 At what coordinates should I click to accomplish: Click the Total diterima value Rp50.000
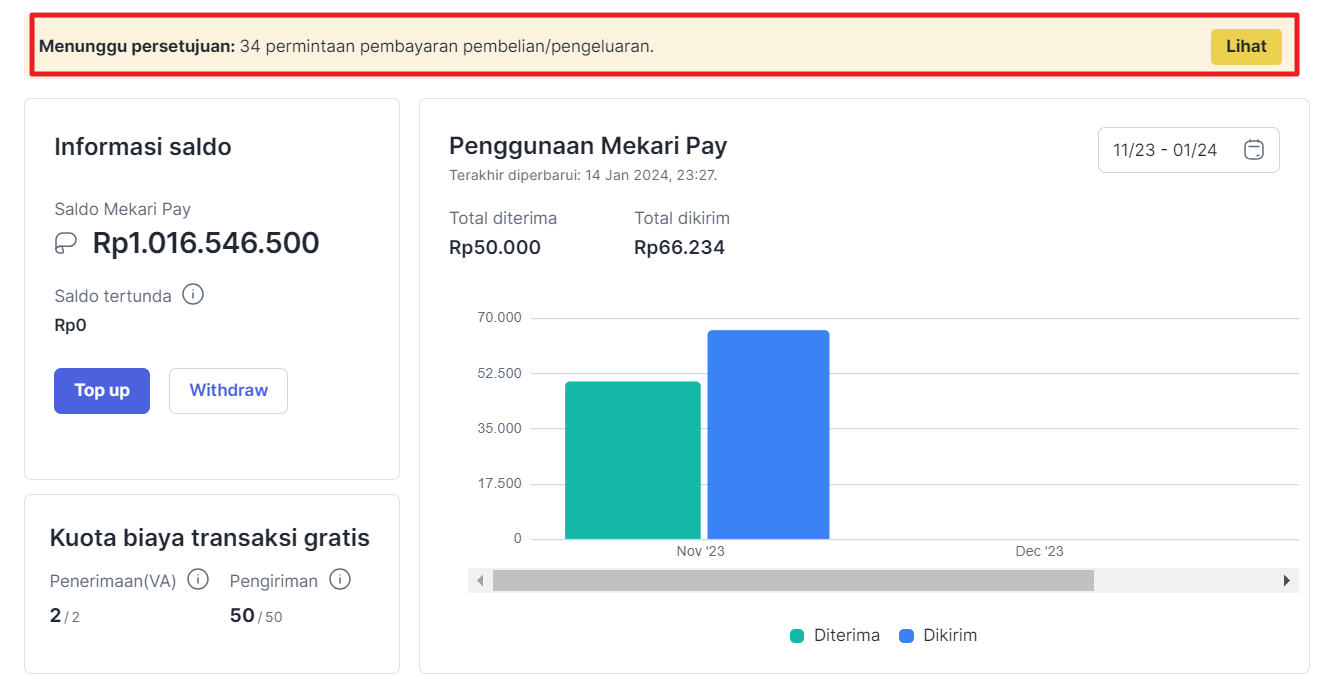(495, 248)
